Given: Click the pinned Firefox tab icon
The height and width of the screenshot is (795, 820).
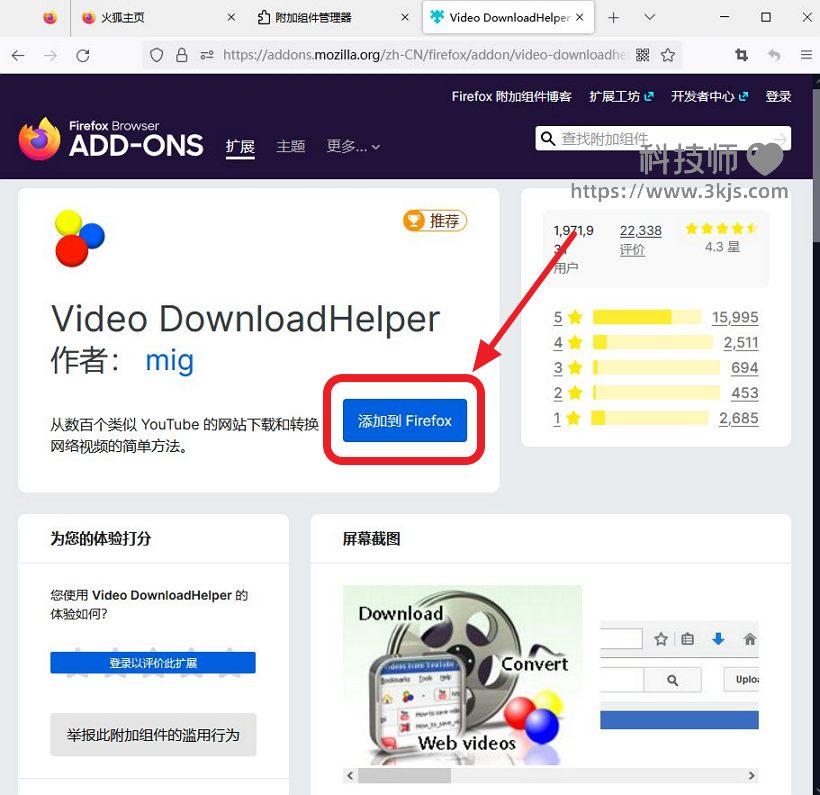Looking at the screenshot, I should (50, 18).
